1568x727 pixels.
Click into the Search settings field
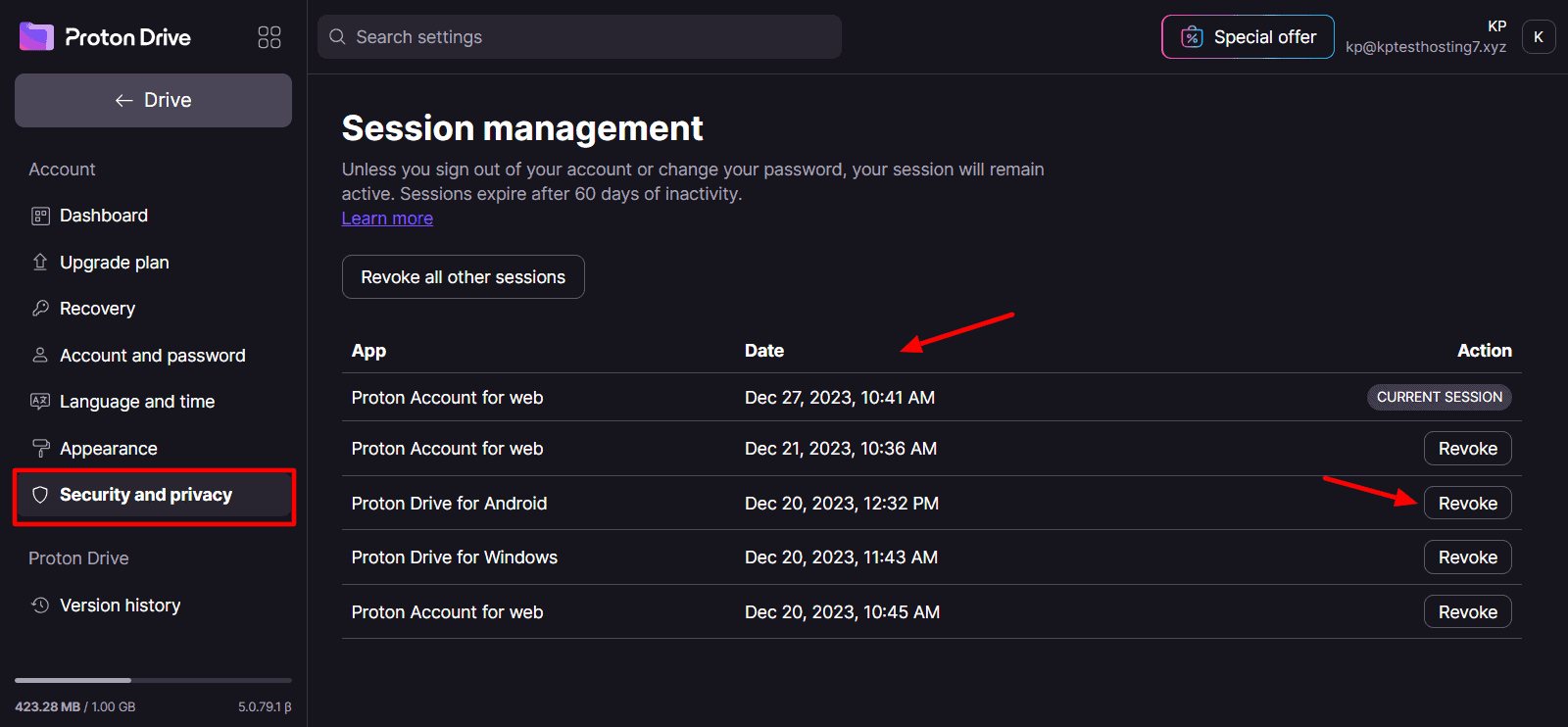(x=588, y=37)
